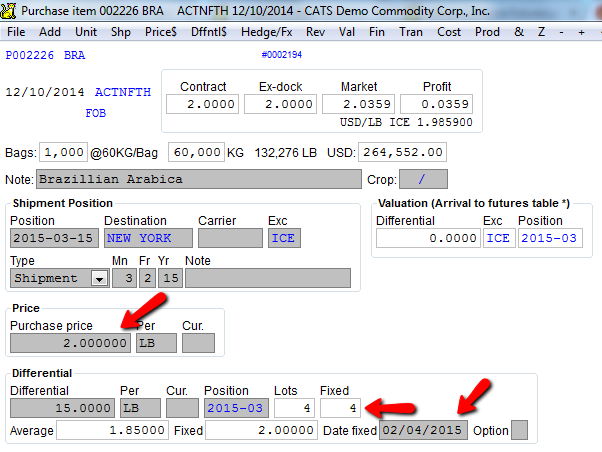602x452 pixels.
Task: Toggle the Option checkbox beside Date fixed
Action: coord(519,430)
